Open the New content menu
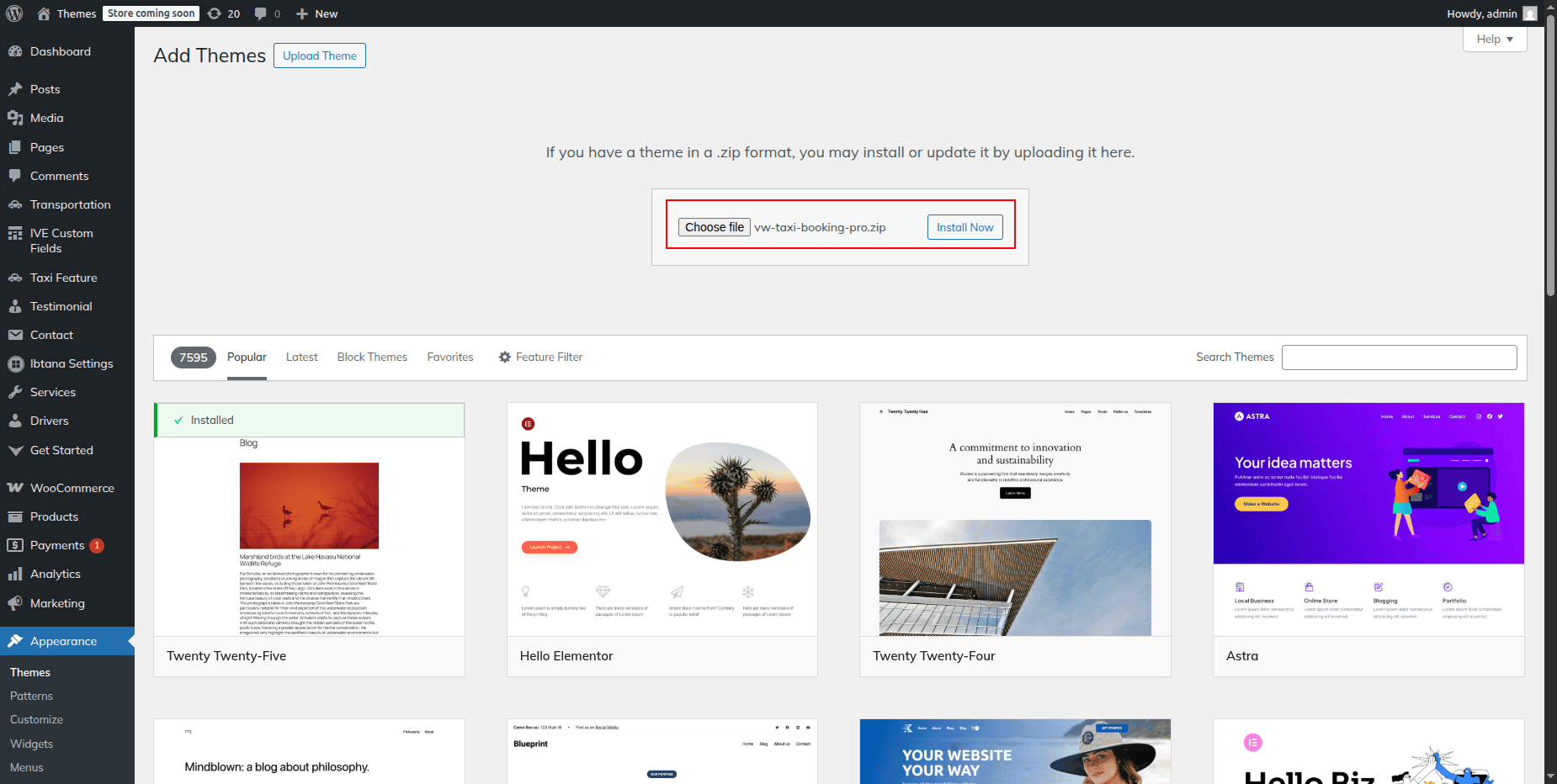 pyautogui.click(x=316, y=13)
